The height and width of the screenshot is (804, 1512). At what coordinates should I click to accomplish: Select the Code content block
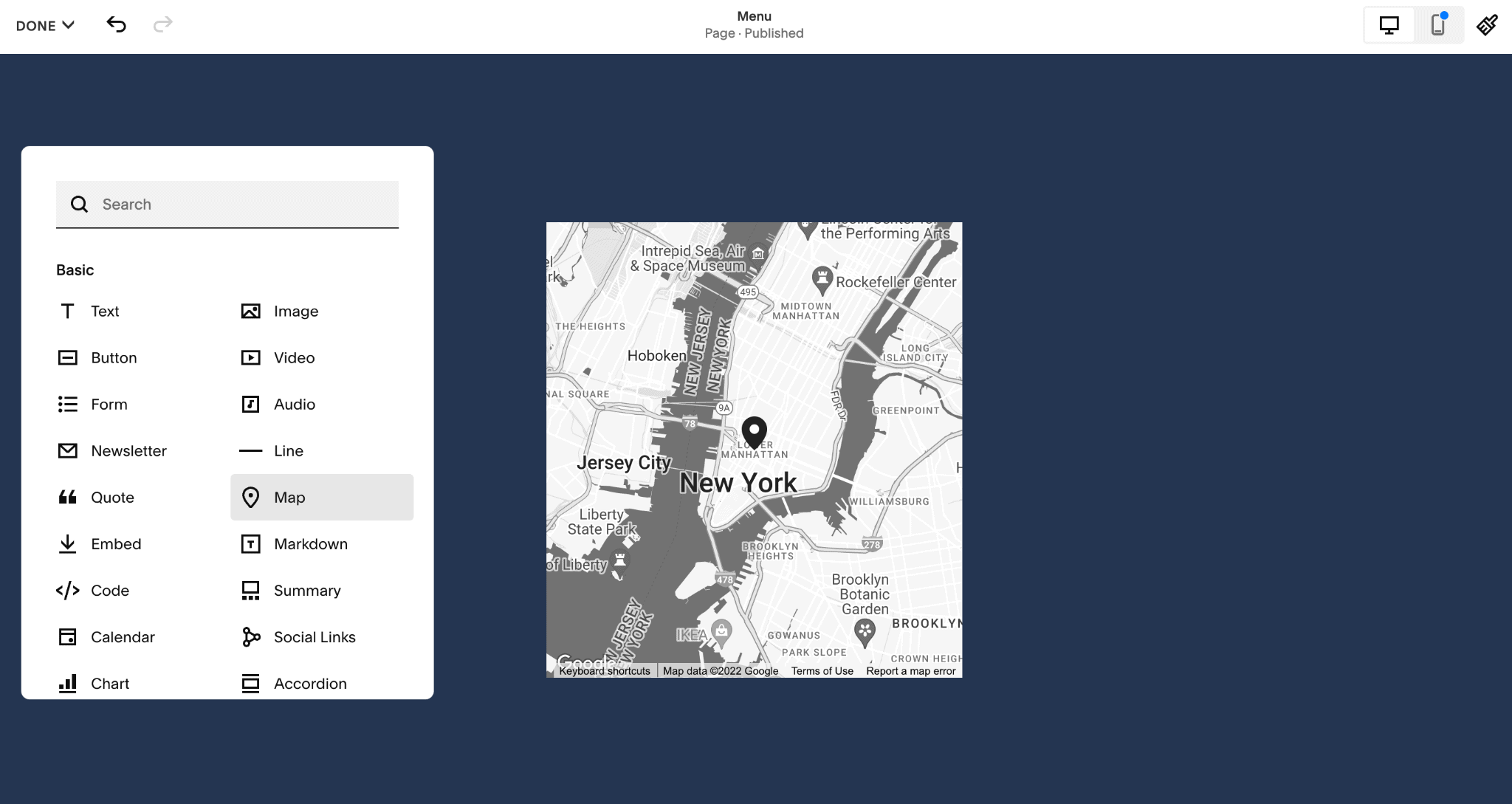click(109, 590)
